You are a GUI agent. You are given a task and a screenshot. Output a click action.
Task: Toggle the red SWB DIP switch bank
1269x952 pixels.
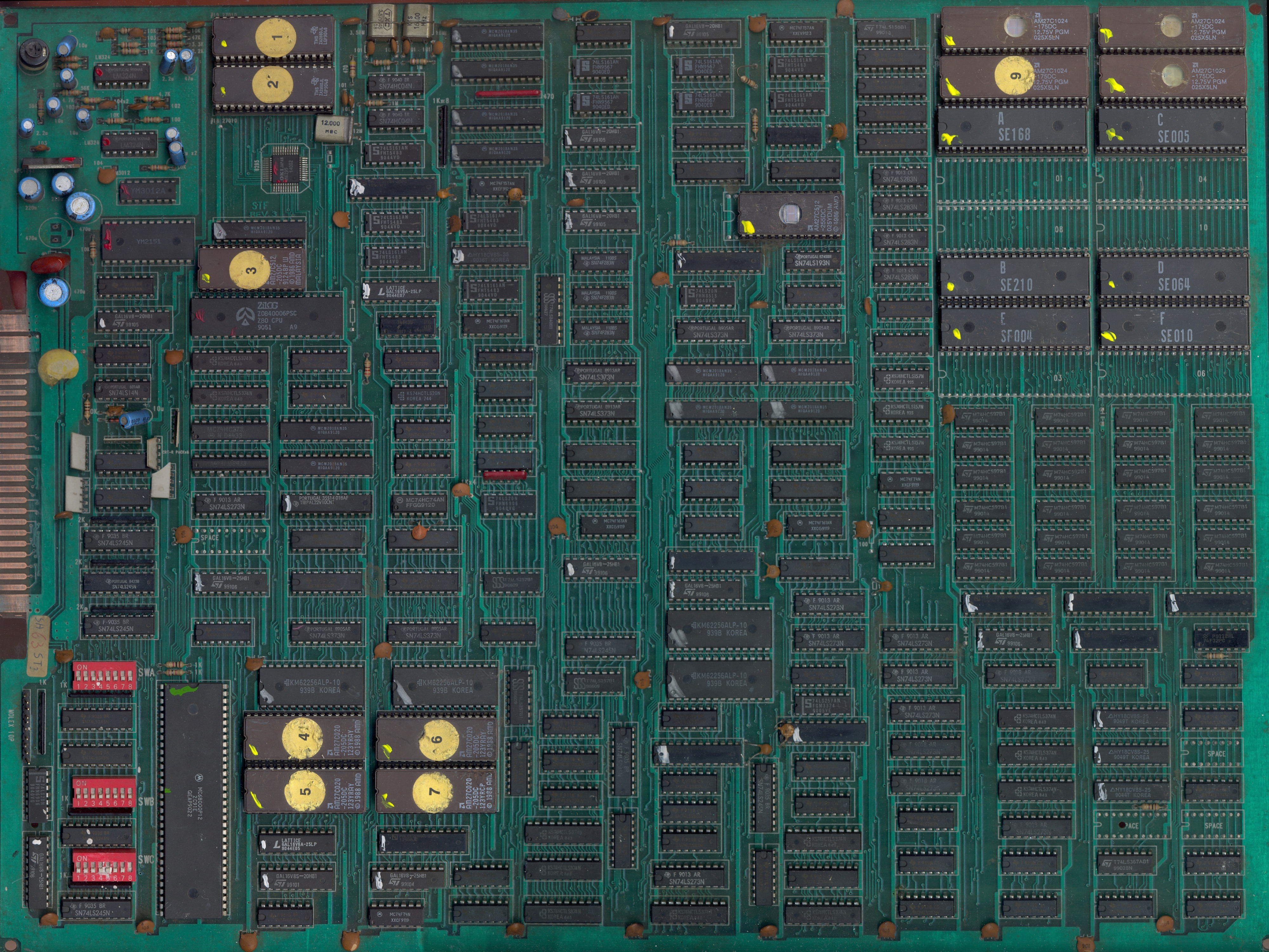coord(104,793)
